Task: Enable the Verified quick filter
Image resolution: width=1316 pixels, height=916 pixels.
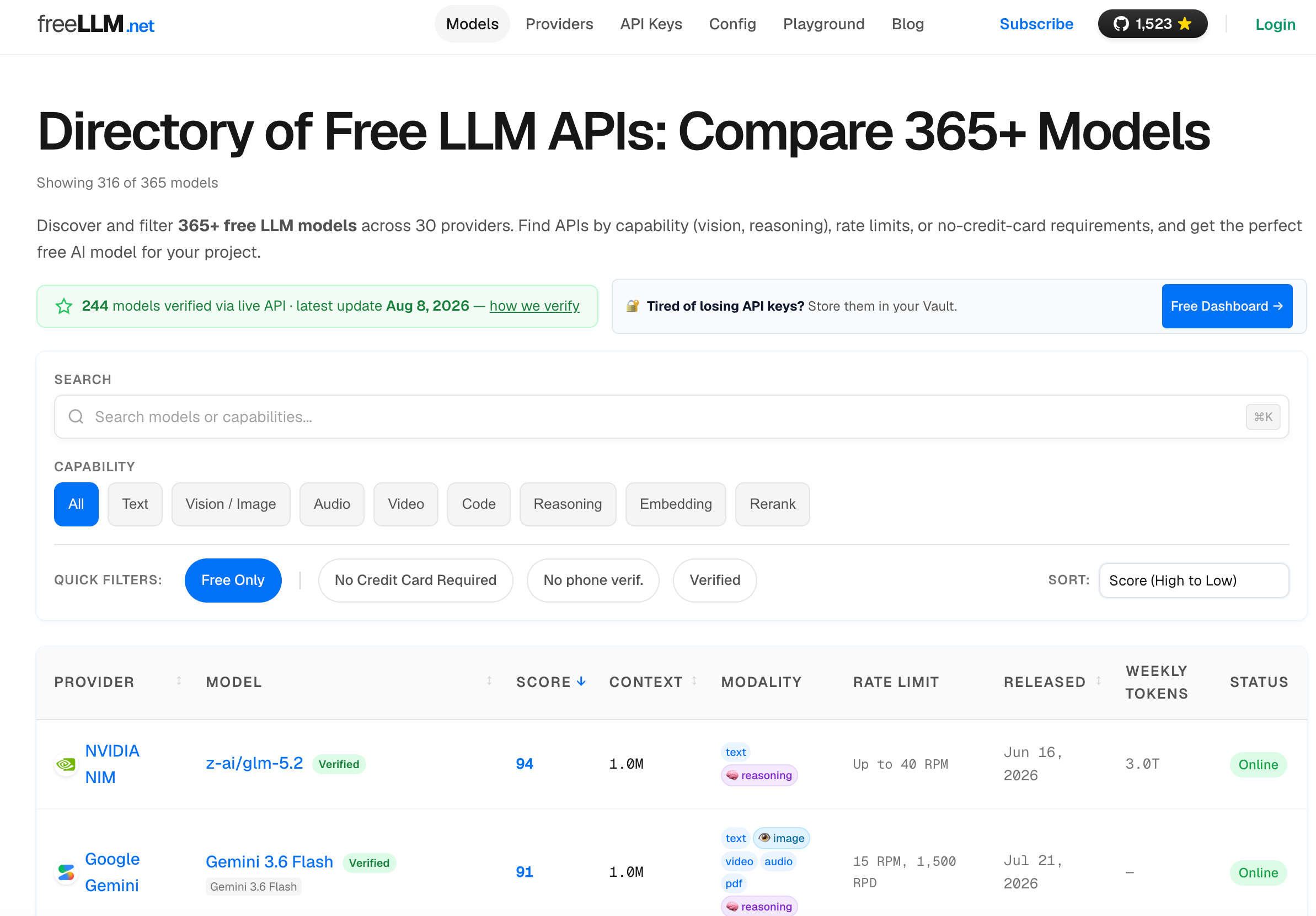Action: 714,580
